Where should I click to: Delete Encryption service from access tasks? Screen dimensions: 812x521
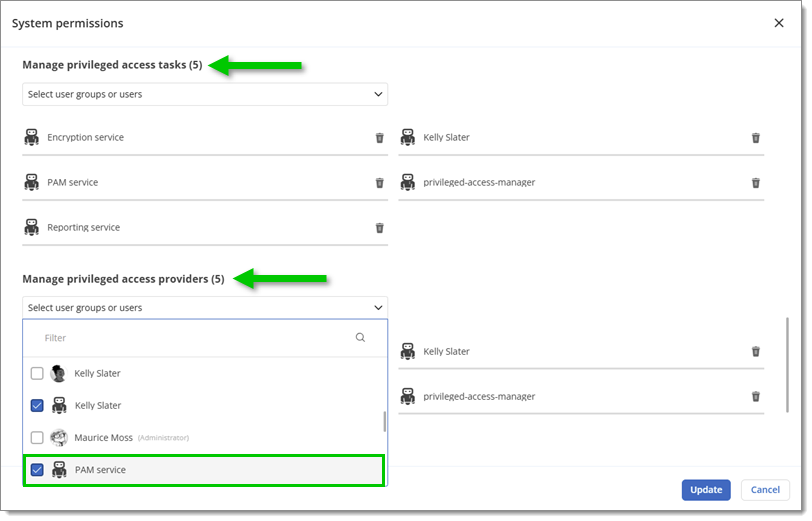pyautogui.click(x=380, y=138)
